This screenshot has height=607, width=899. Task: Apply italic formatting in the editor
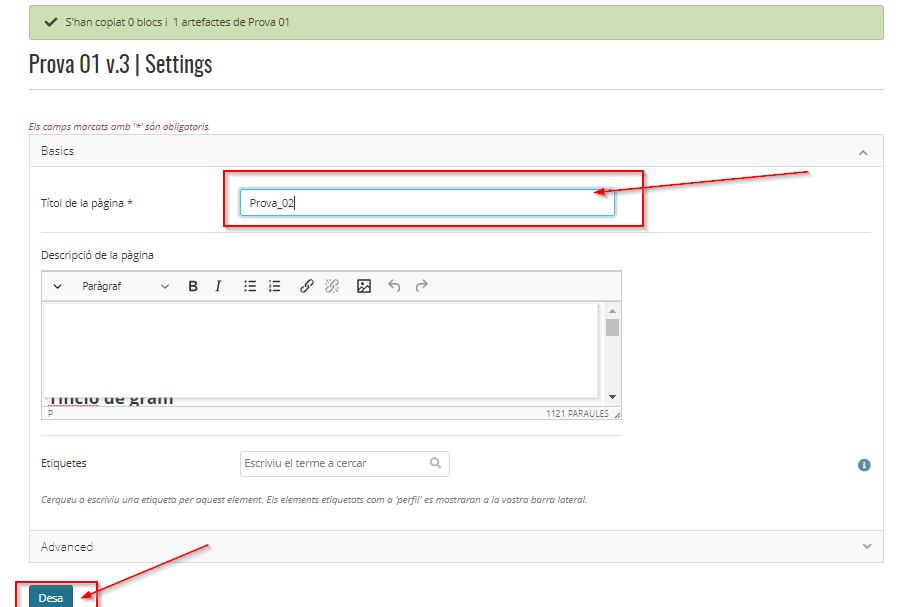point(218,286)
